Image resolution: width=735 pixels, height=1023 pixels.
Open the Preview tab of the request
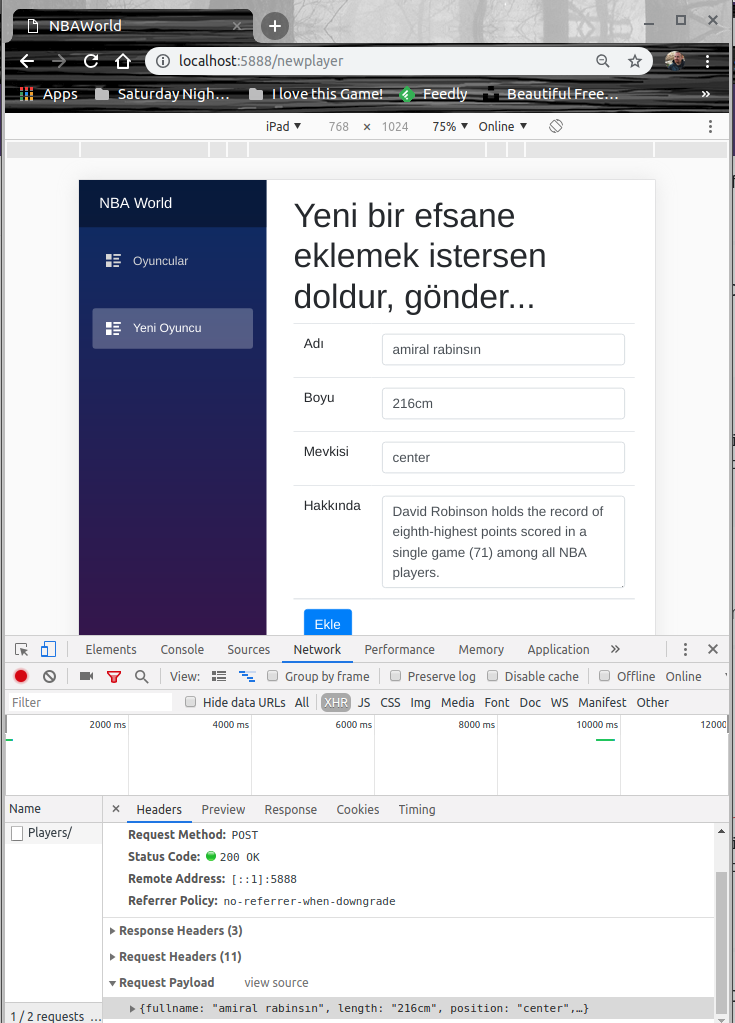tap(223, 809)
